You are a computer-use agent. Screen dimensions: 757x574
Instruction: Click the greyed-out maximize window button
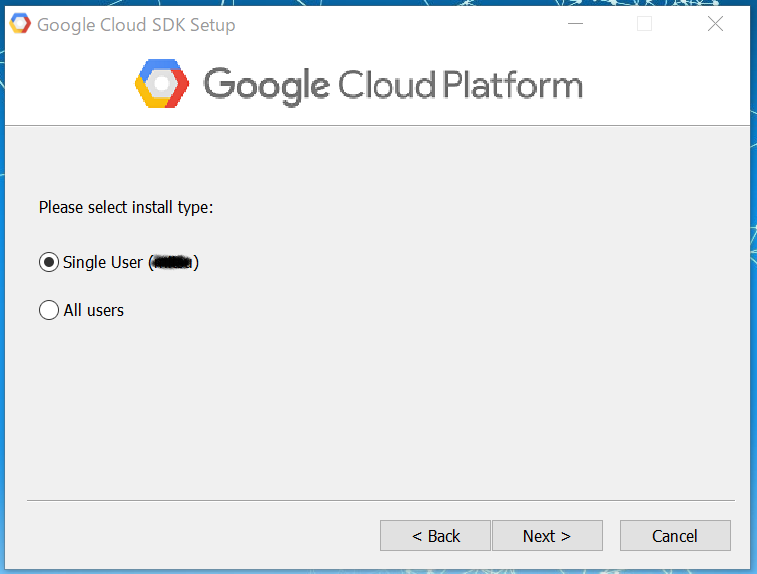[645, 24]
